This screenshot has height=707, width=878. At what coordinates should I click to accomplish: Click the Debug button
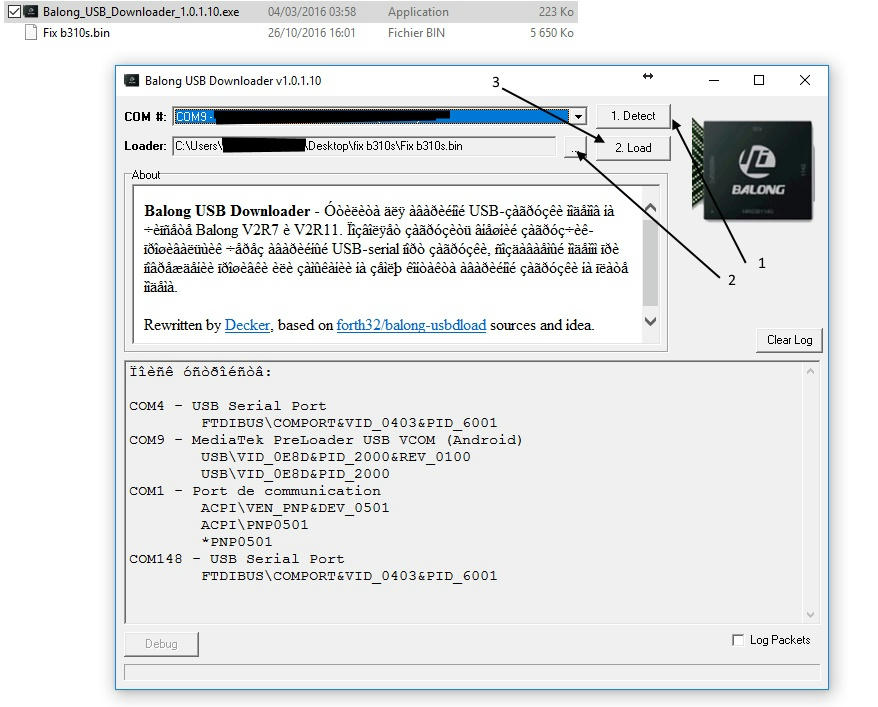tap(161, 644)
